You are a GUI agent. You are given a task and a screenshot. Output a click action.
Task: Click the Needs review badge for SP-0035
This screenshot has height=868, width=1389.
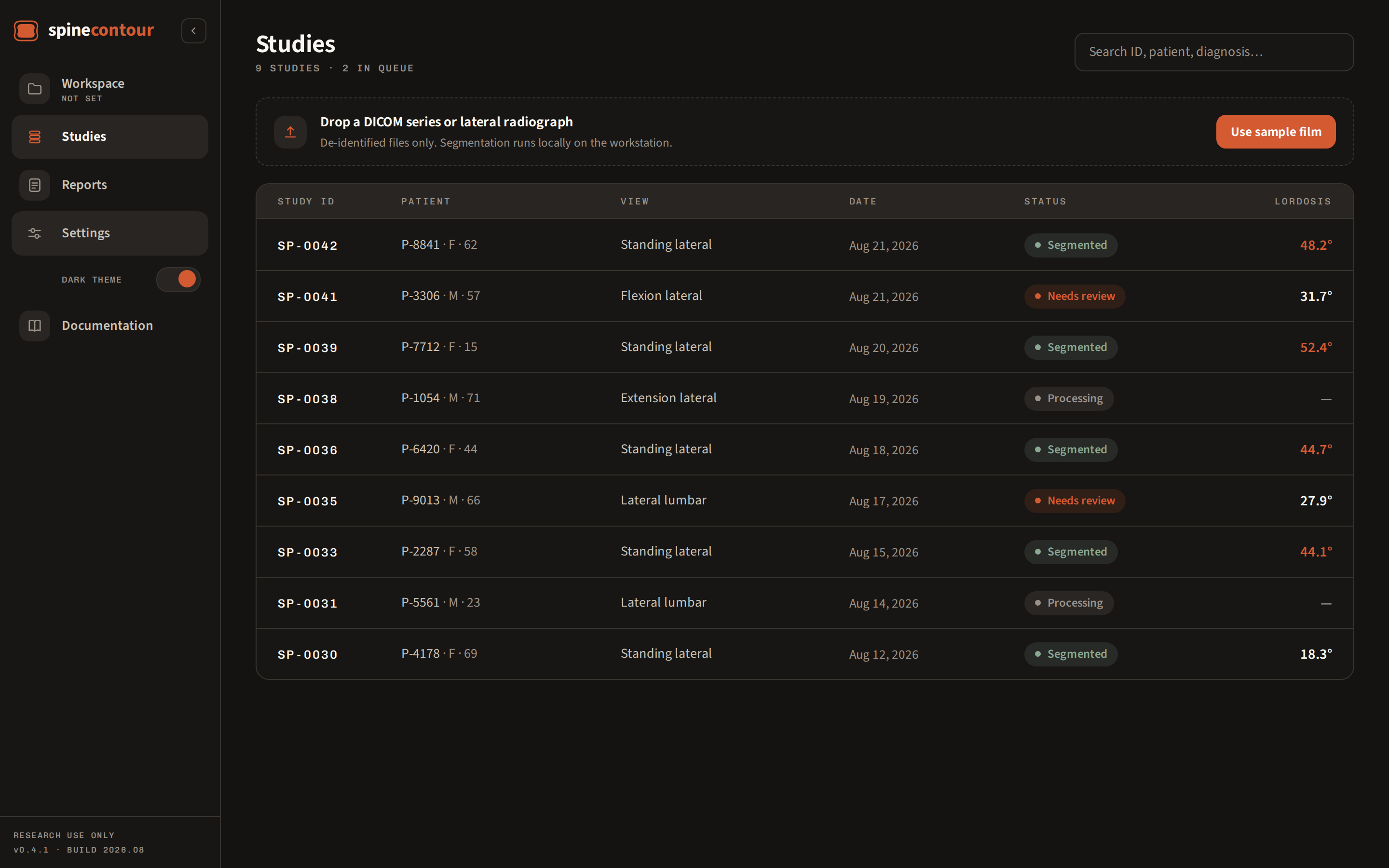pyautogui.click(x=1075, y=501)
